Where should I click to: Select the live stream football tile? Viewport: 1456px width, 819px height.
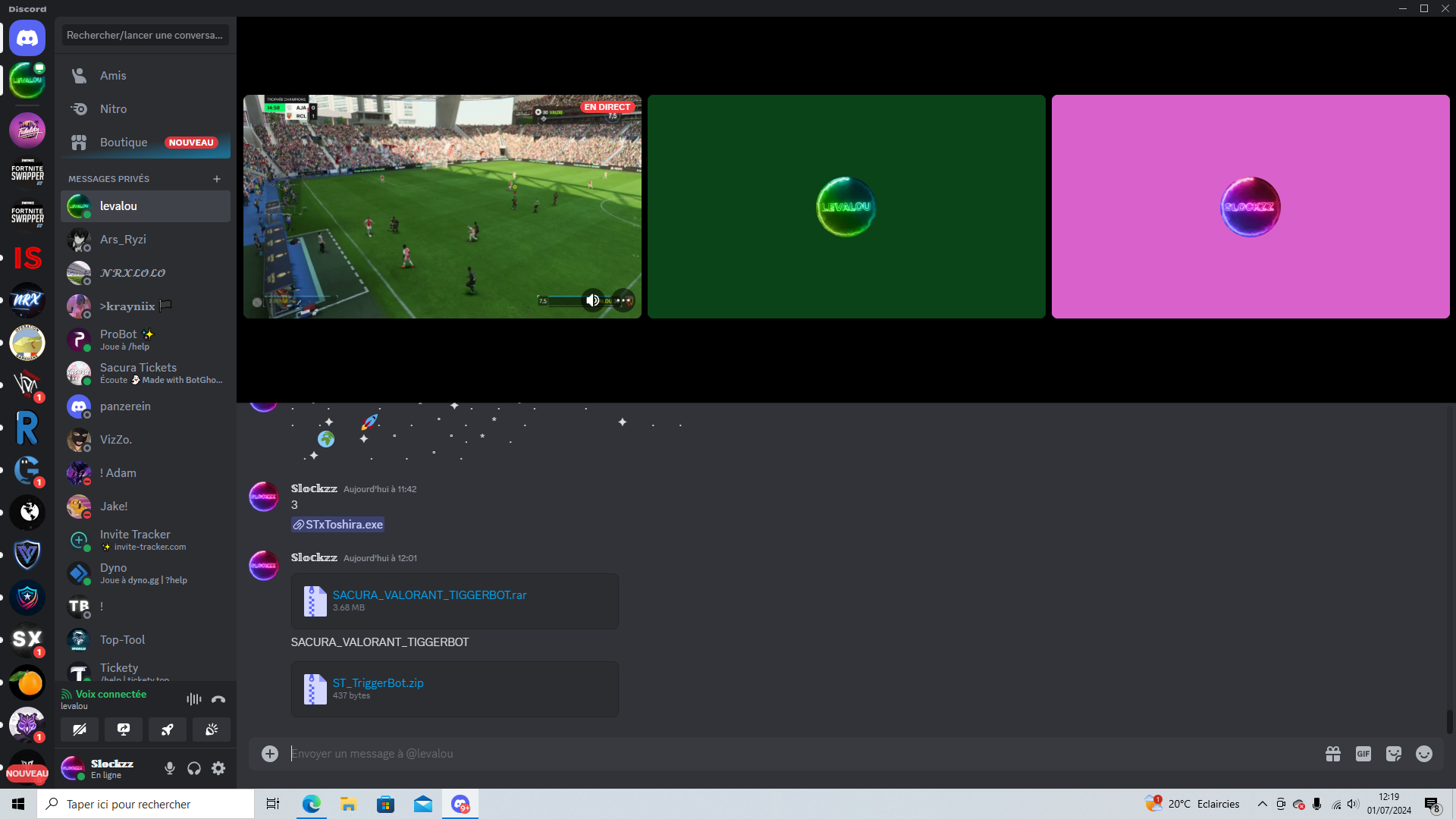(442, 206)
